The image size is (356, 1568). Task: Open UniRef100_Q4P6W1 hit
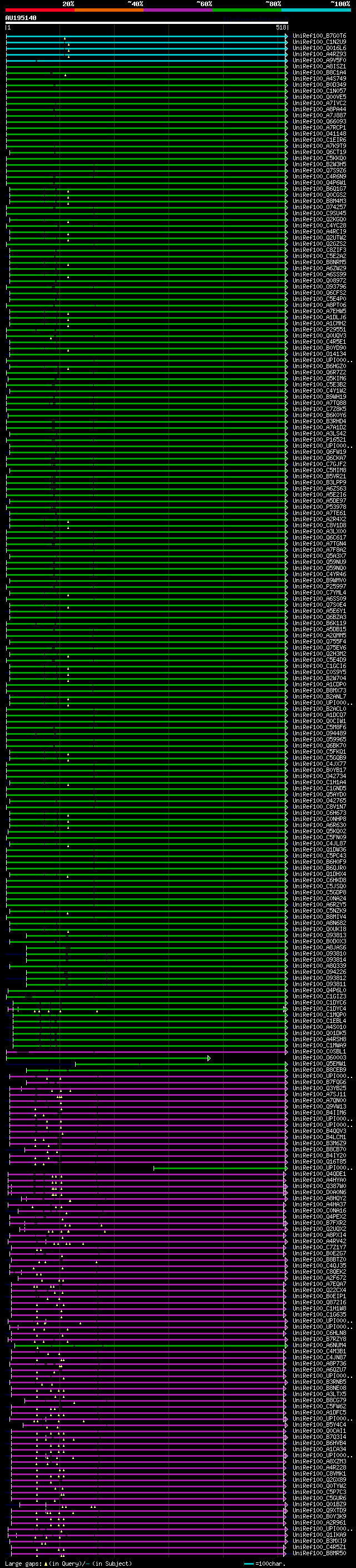click(x=319, y=182)
